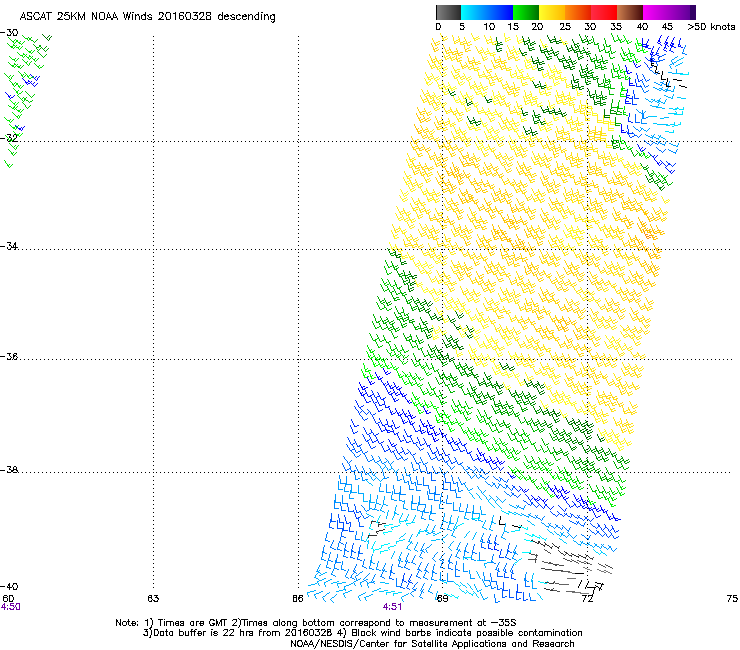This screenshot has height=650, width=740.
Task: Click the '>50 knots' legend label
Action: pyautogui.click(x=711, y=27)
